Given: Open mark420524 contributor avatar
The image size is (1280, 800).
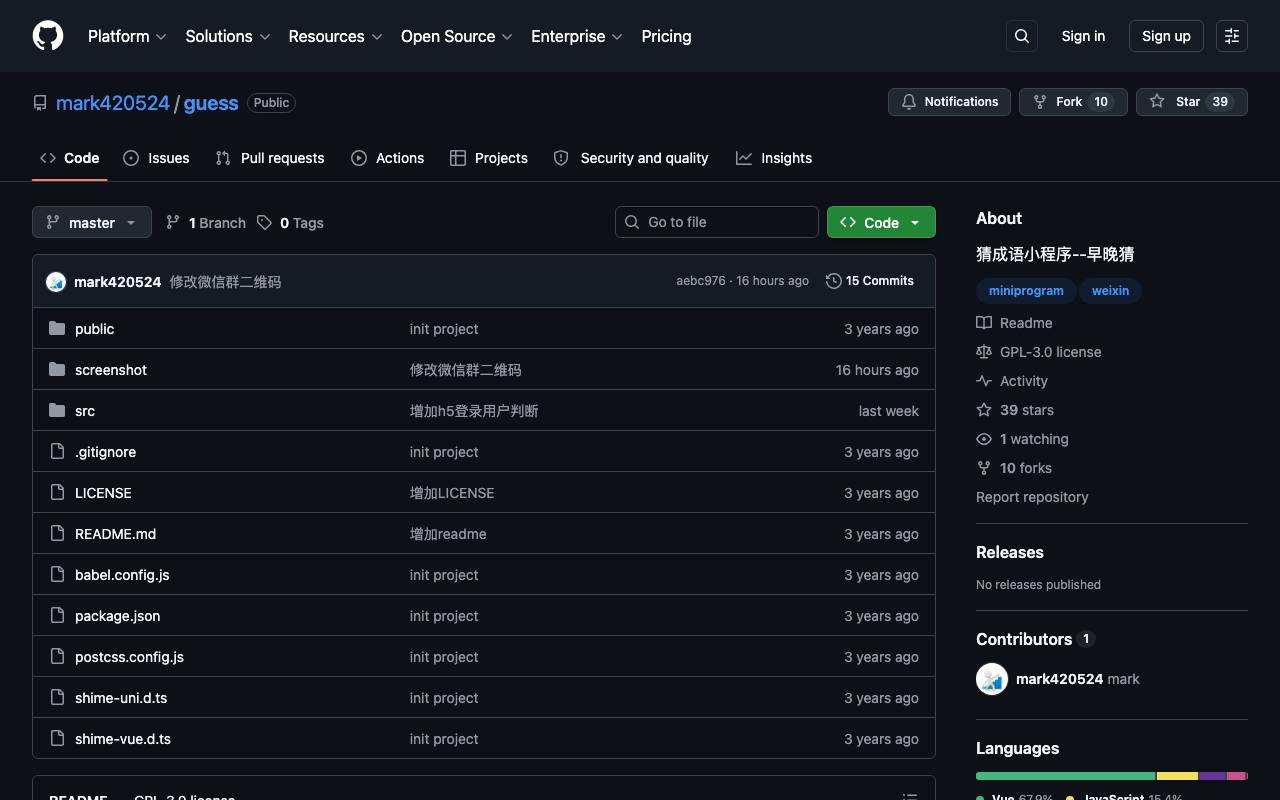Looking at the screenshot, I should [992, 679].
